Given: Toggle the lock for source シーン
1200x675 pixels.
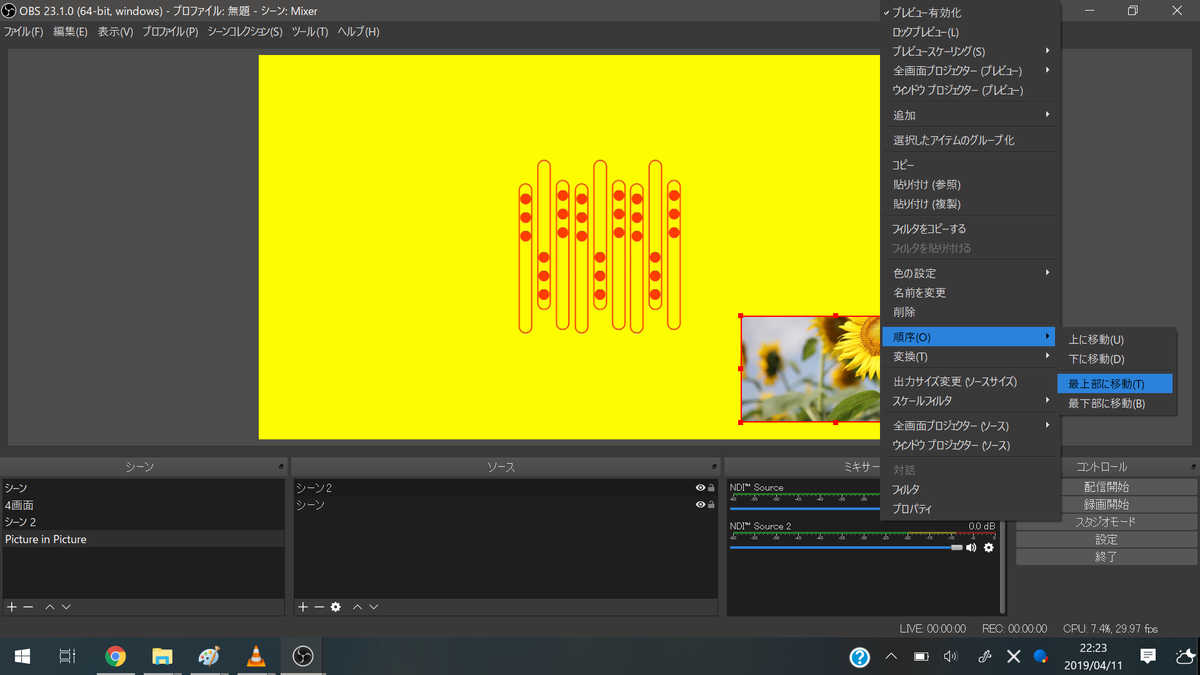Looking at the screenshot, I should [x=711, y=505].
